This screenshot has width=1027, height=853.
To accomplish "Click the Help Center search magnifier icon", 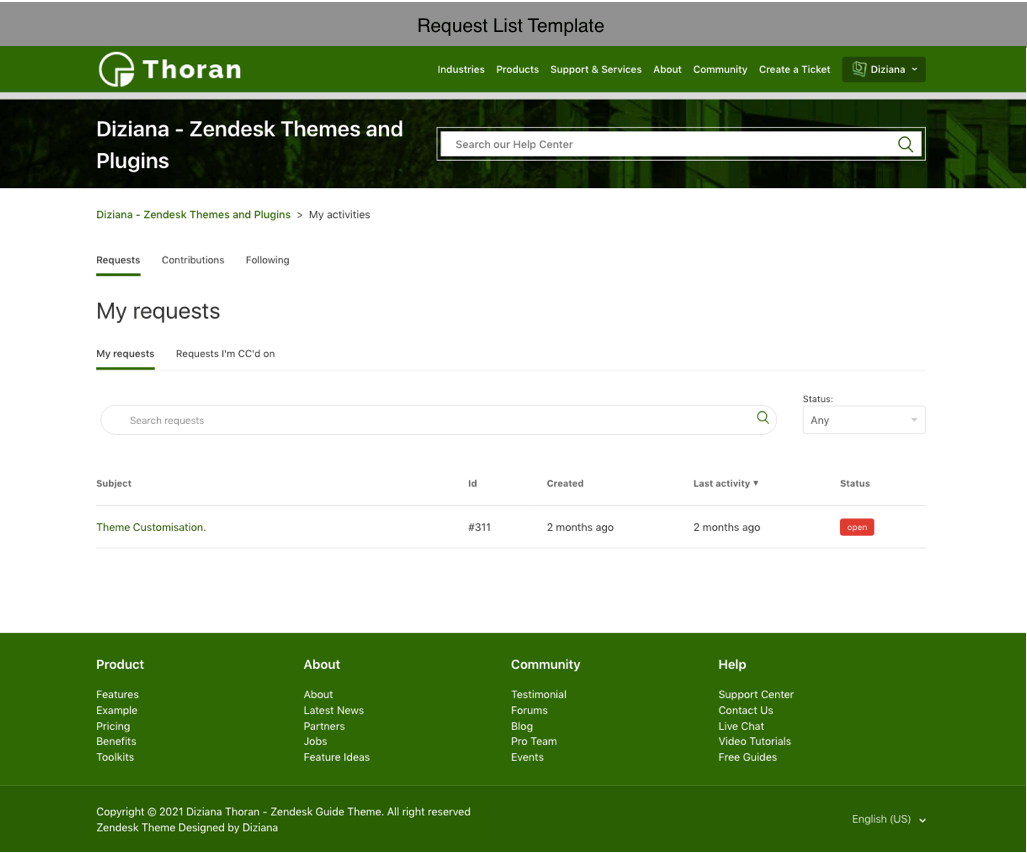I will [905, 144].
